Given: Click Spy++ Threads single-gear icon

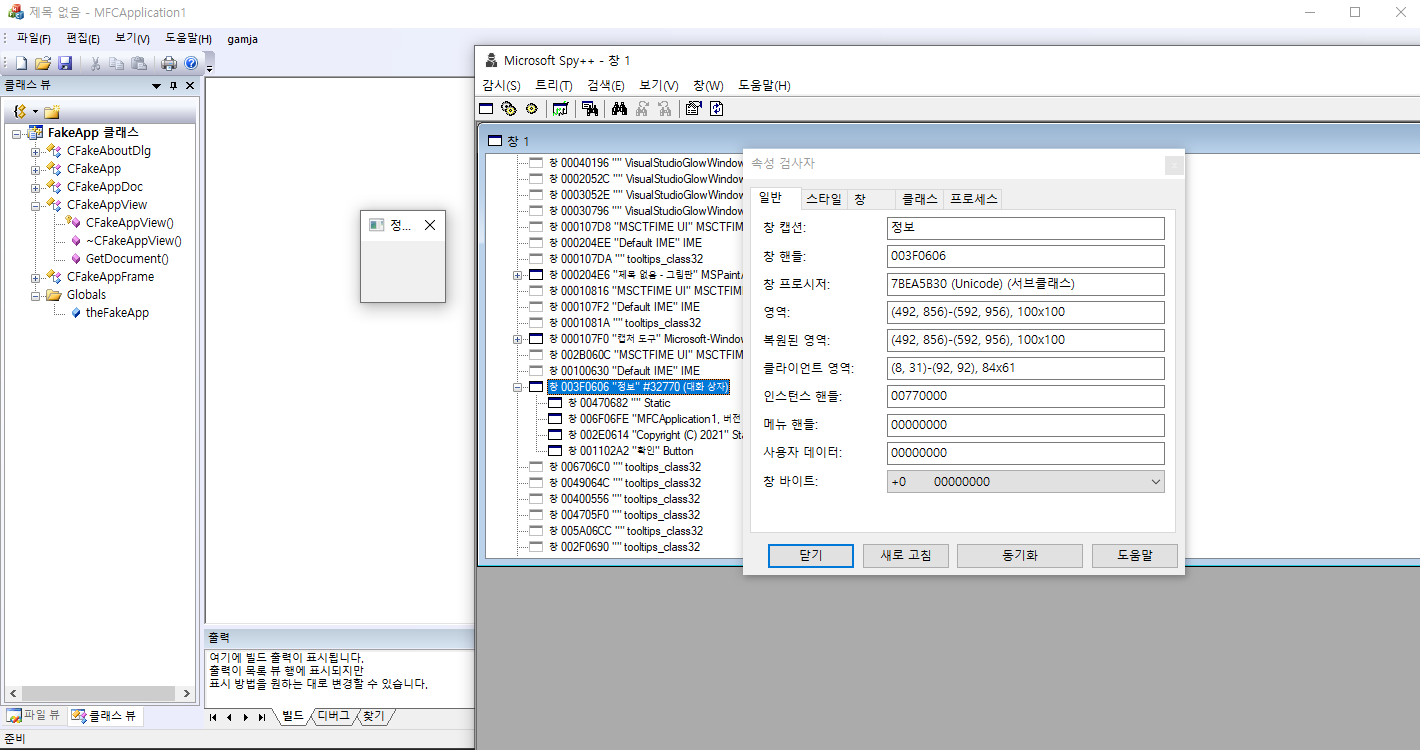Looking at the screenshot, I should click(531, 108).
